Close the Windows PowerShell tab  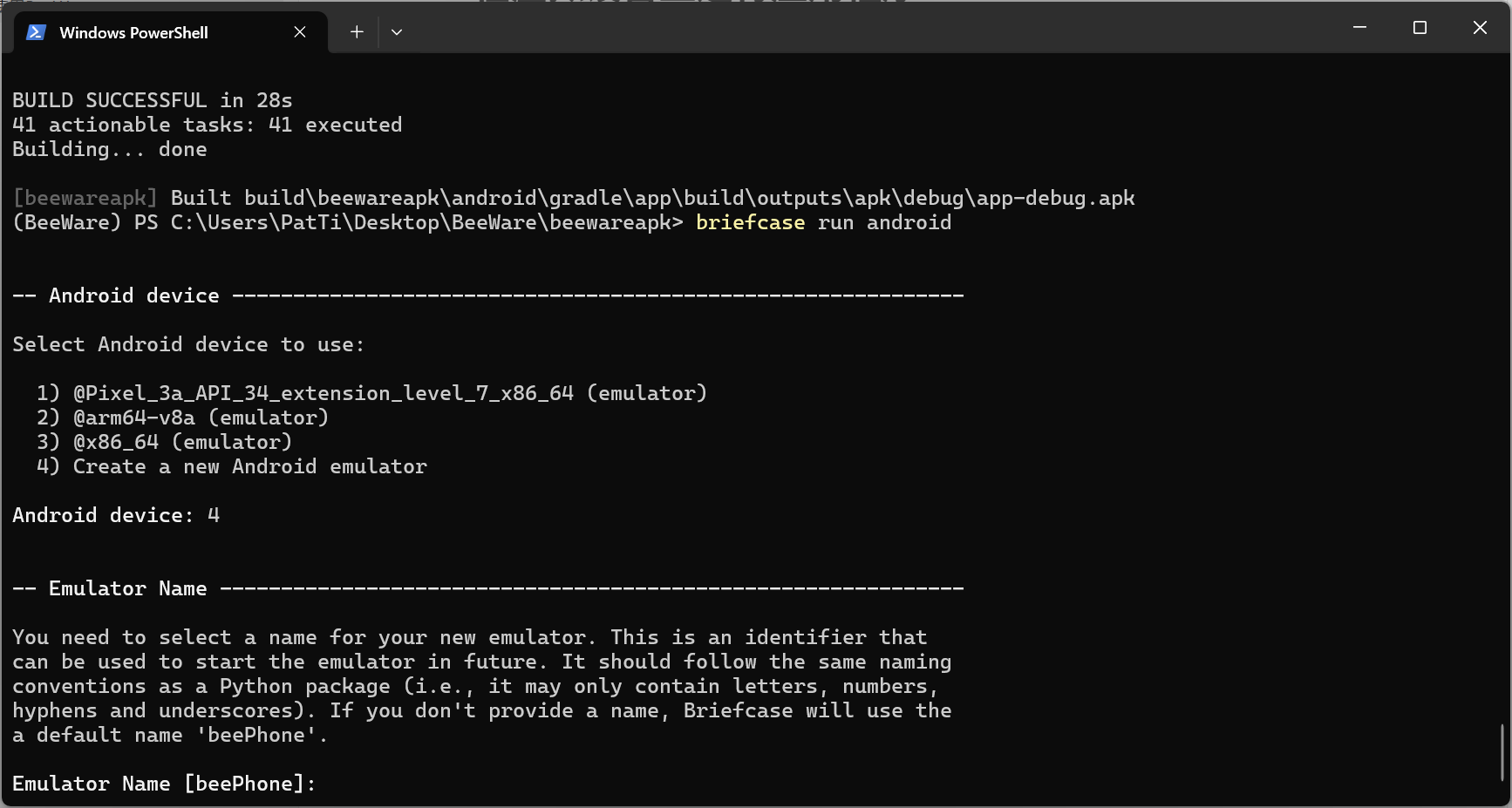click(x=300, y=32)
